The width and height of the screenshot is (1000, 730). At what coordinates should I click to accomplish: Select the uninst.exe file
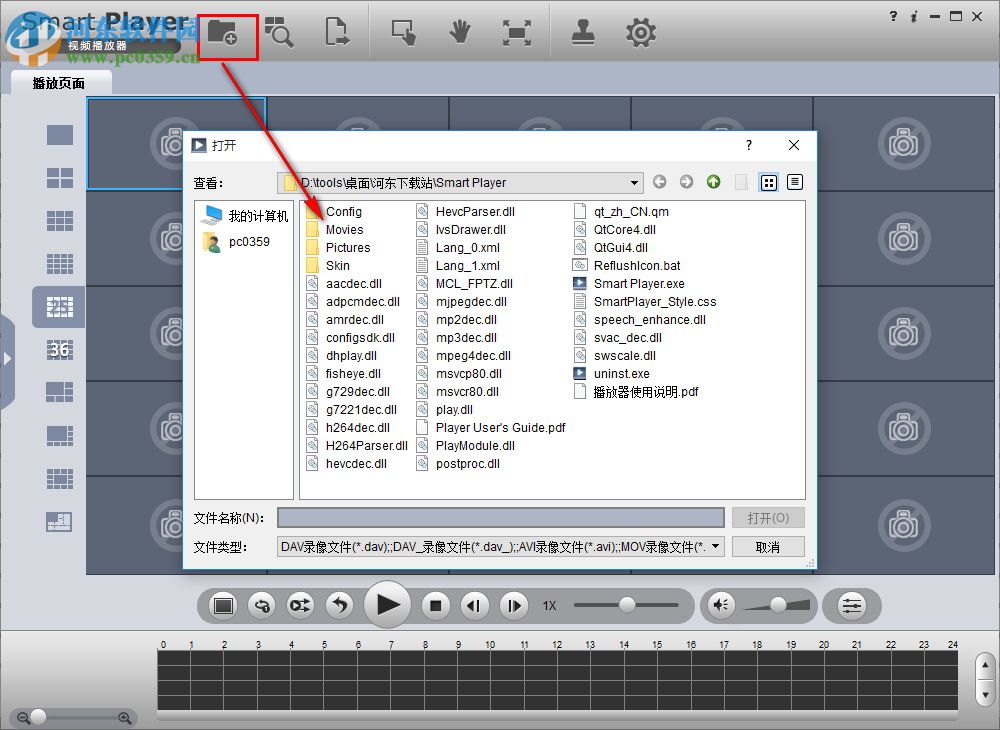point(612,374)
